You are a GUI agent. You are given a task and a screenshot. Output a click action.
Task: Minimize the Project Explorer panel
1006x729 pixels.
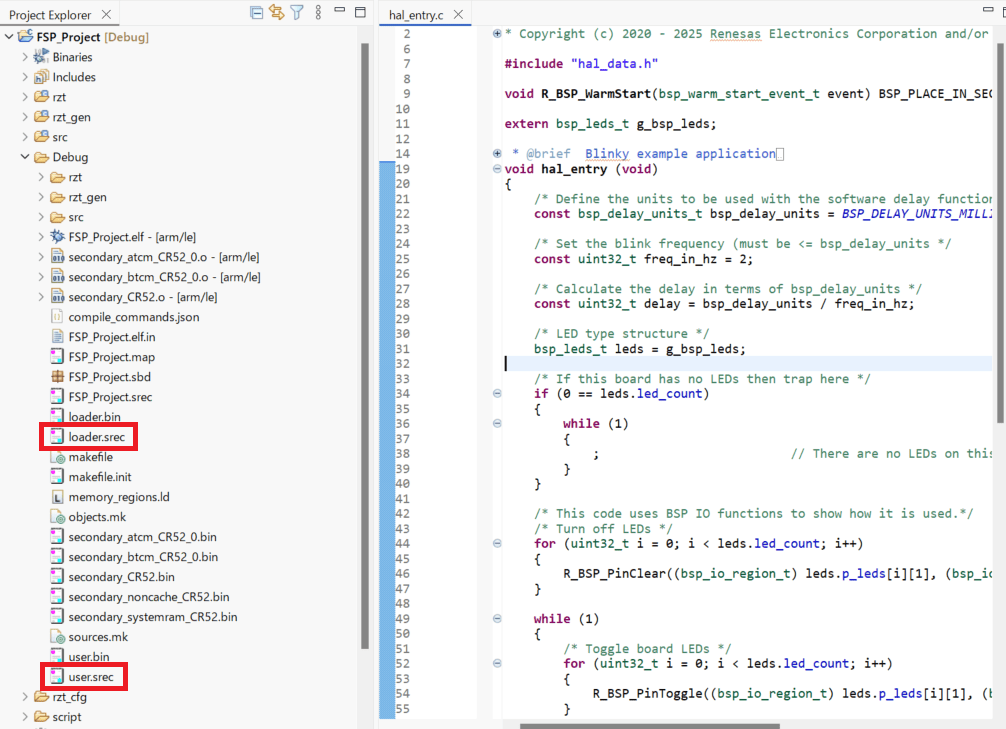pyautogui.click(x=338, y=10)
